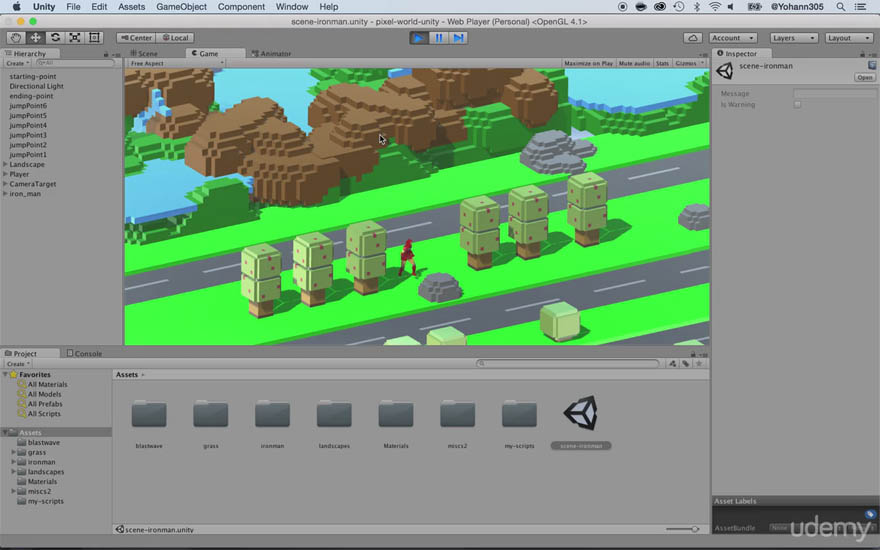880x550 pixels.
Task: Select the Rotate tool
Action: 55,38
